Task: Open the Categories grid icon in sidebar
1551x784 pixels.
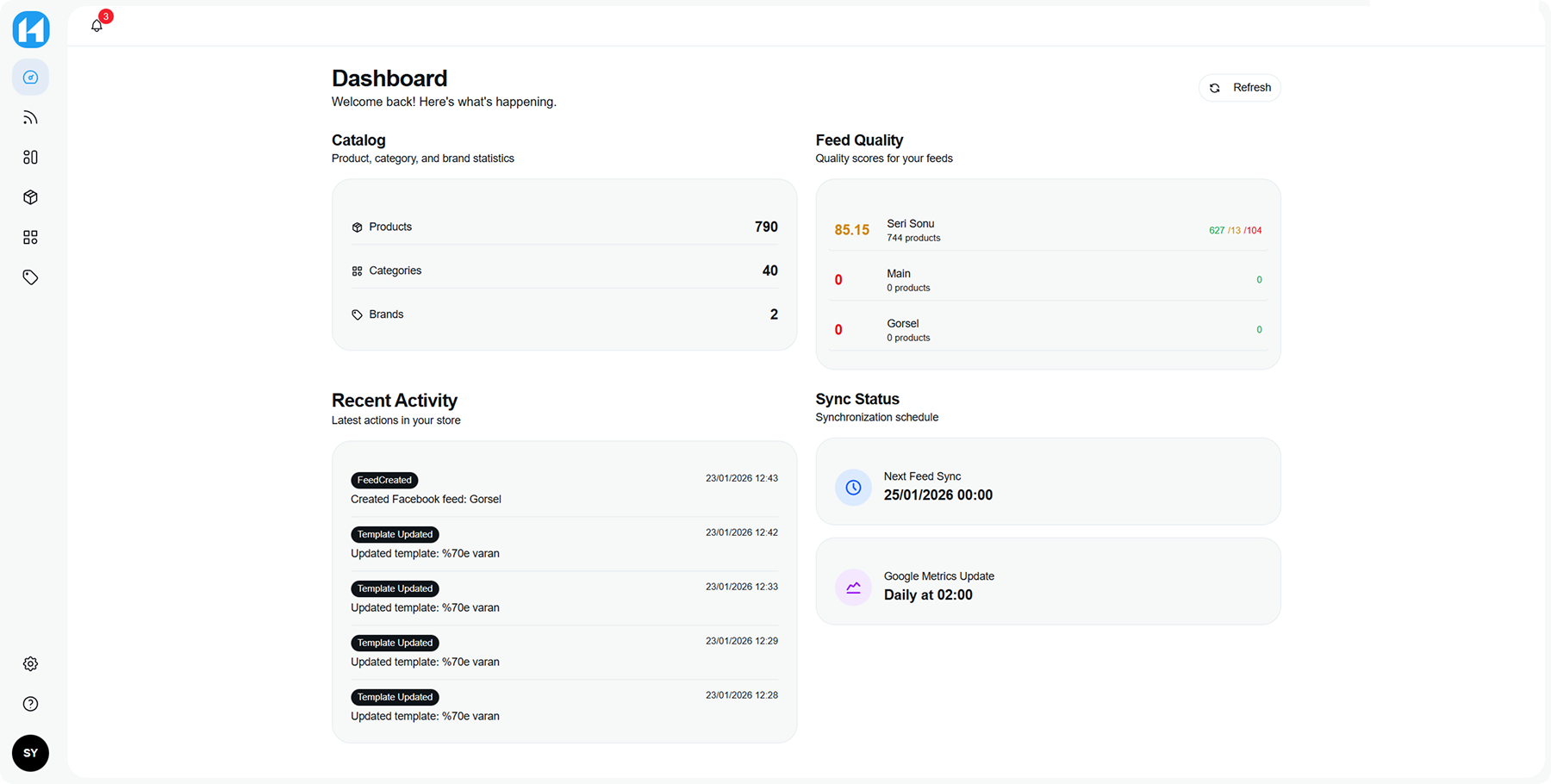Action: (30, 237)
